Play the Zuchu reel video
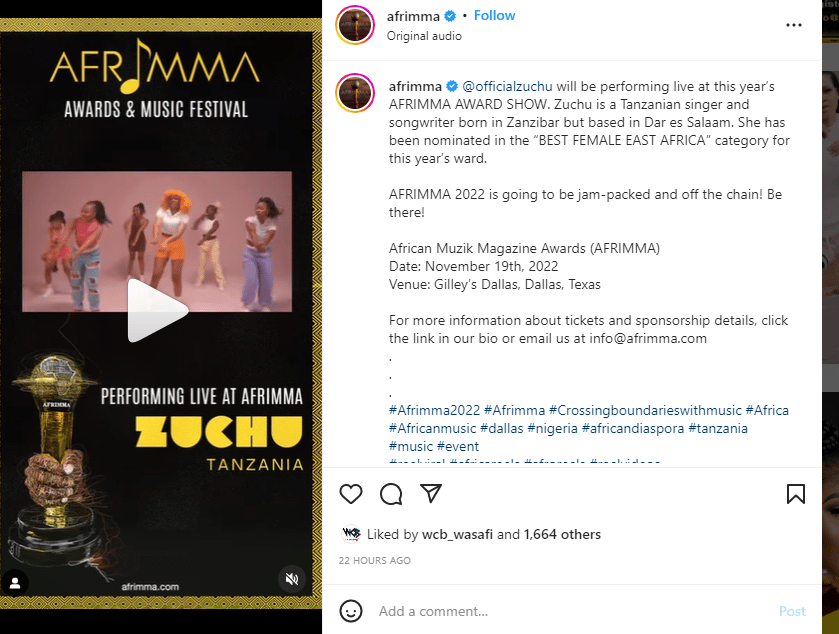 click(x=157, y=310)
